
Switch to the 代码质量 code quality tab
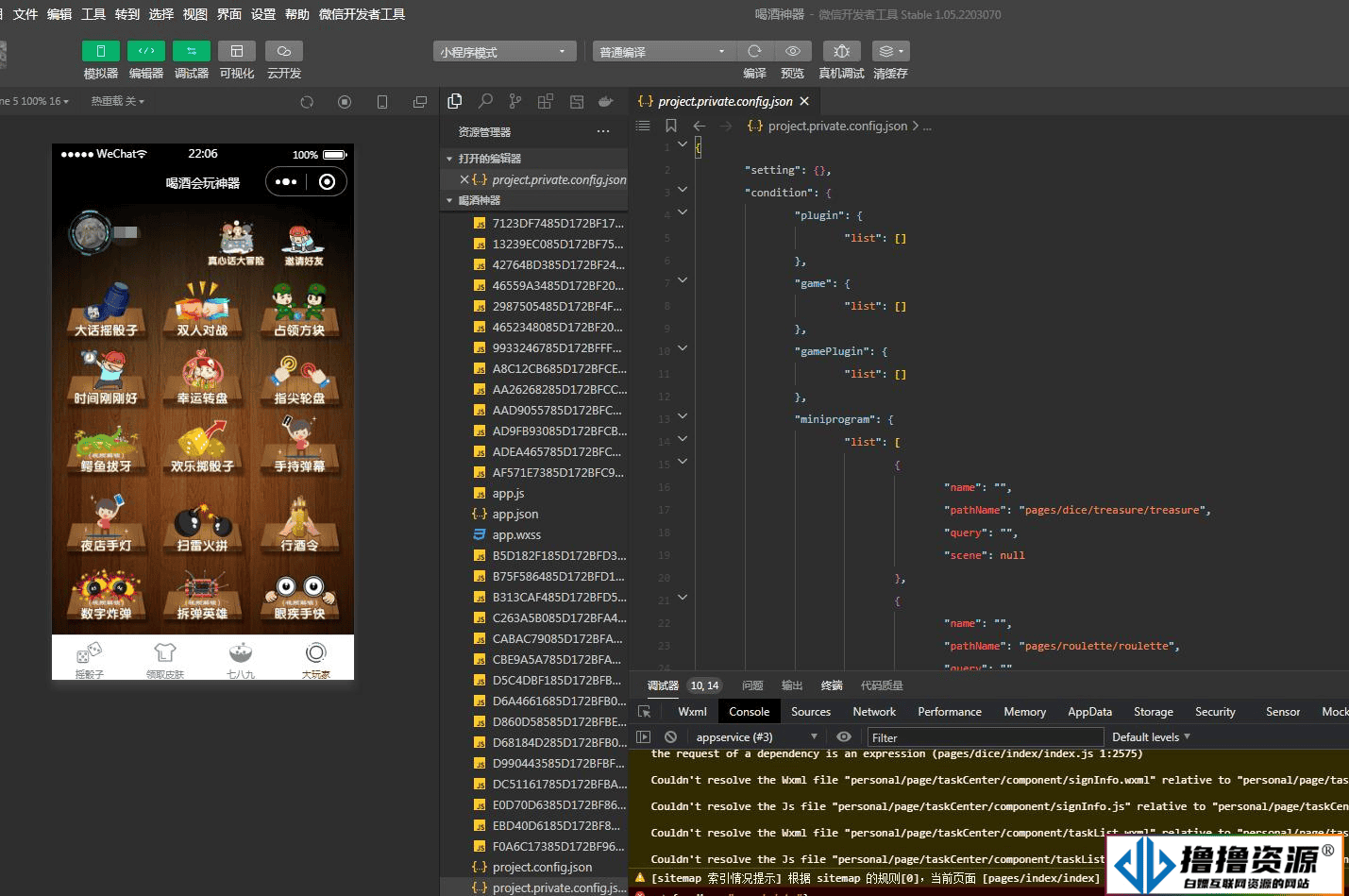coord(882,685)
